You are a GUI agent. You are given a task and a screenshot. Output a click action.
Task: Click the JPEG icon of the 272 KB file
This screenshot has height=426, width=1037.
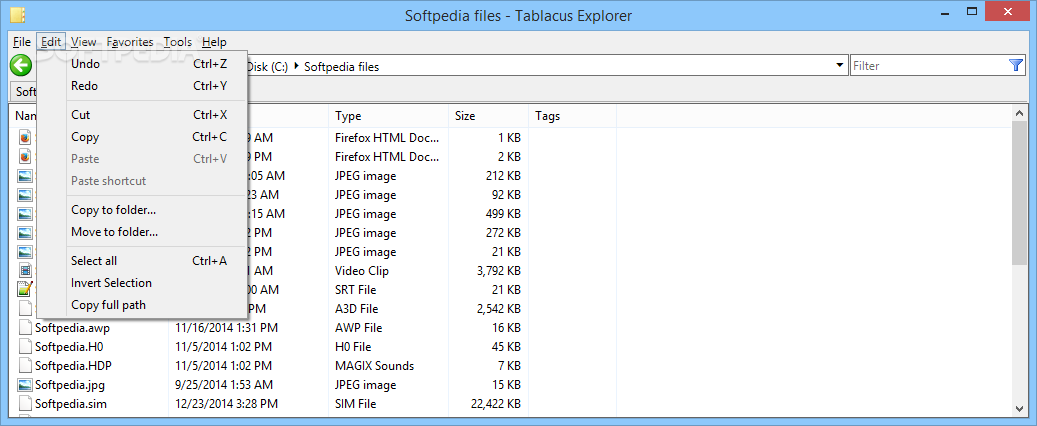point(25,233)
